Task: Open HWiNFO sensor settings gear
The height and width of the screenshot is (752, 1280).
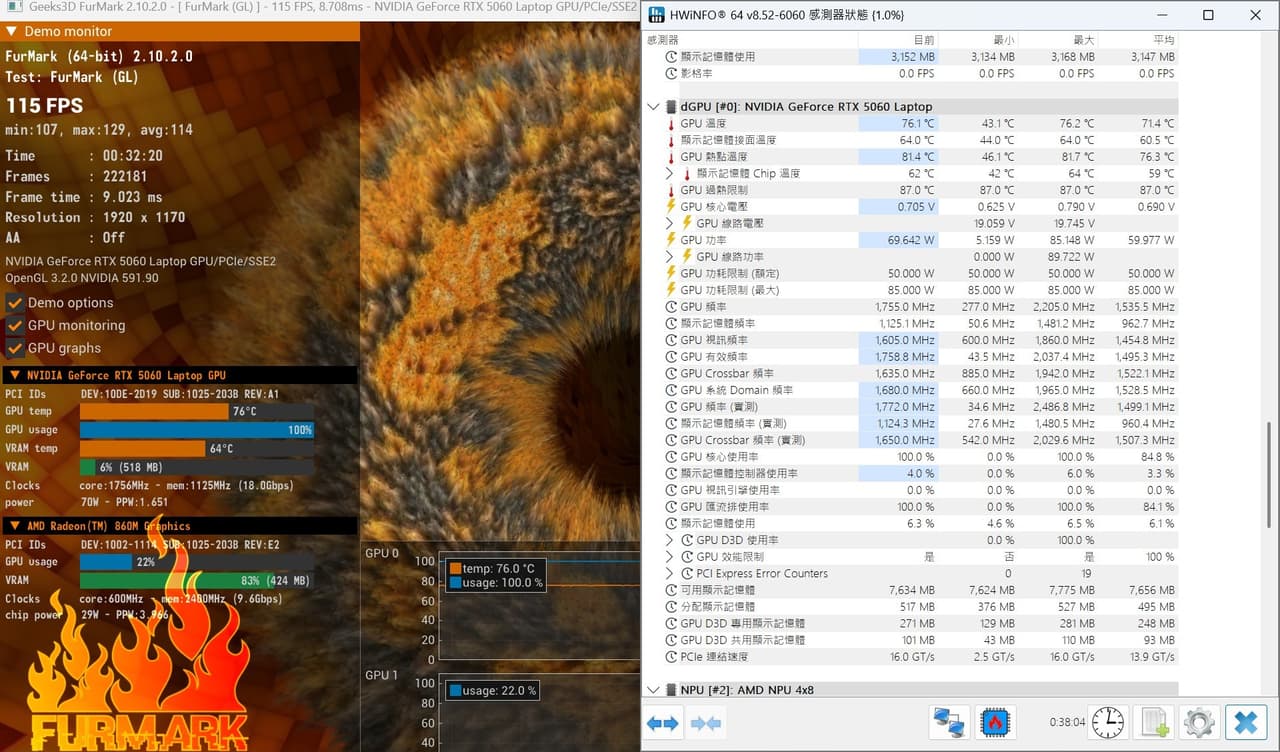Action: point(1198,722)
